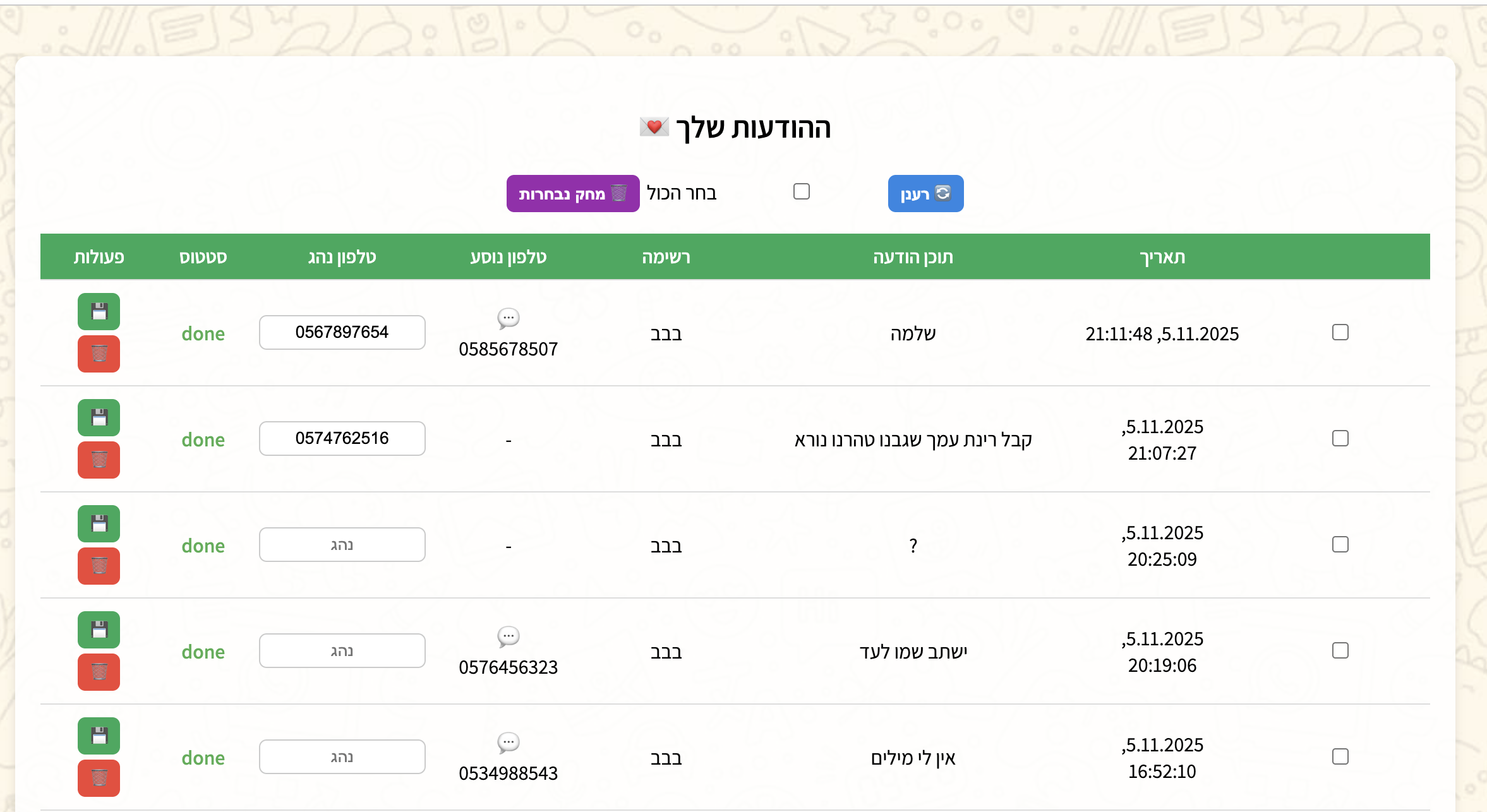
Task: Delete the message 'שלמה' using trash icon
Action: tap(99, 354)
